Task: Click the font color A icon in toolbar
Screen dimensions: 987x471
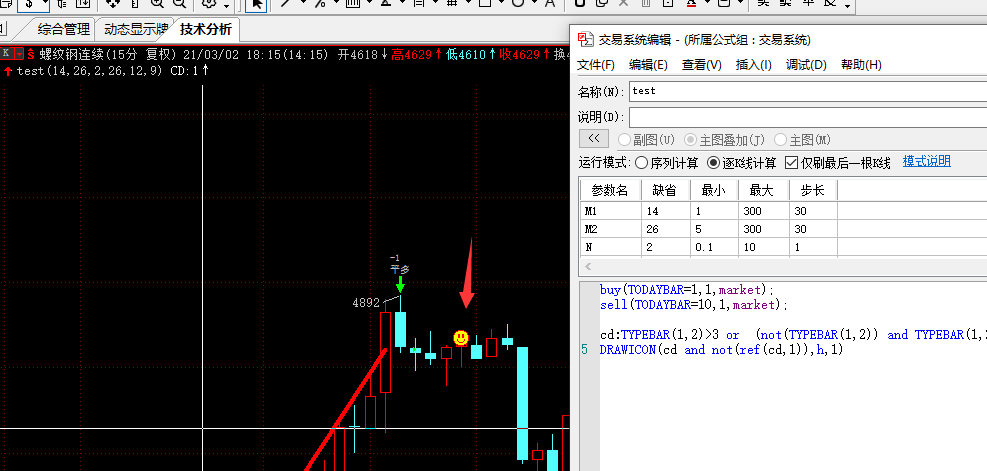Action: pos(691,3)
